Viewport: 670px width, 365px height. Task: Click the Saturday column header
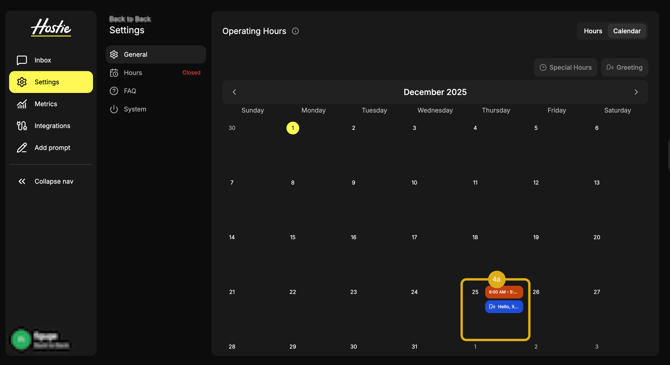click(617, 110)
